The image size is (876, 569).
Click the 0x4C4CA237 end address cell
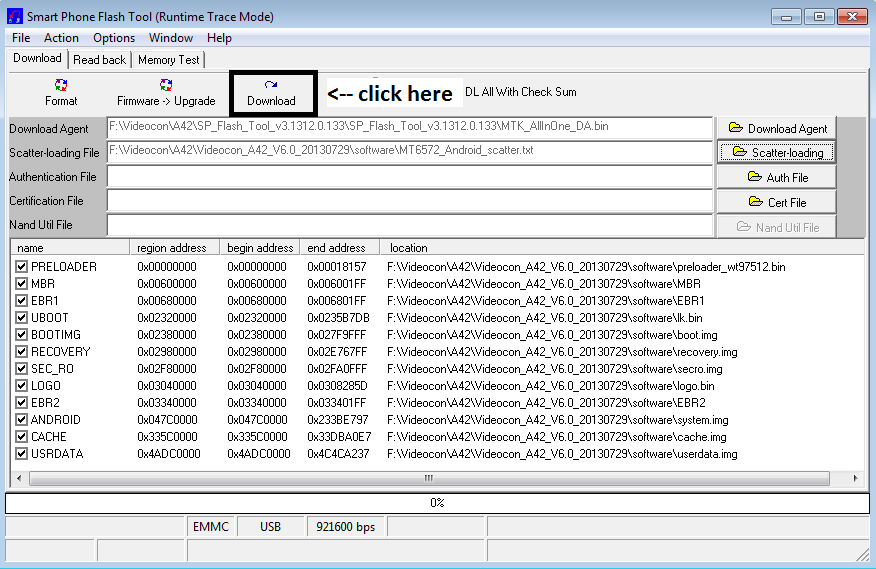338,454
